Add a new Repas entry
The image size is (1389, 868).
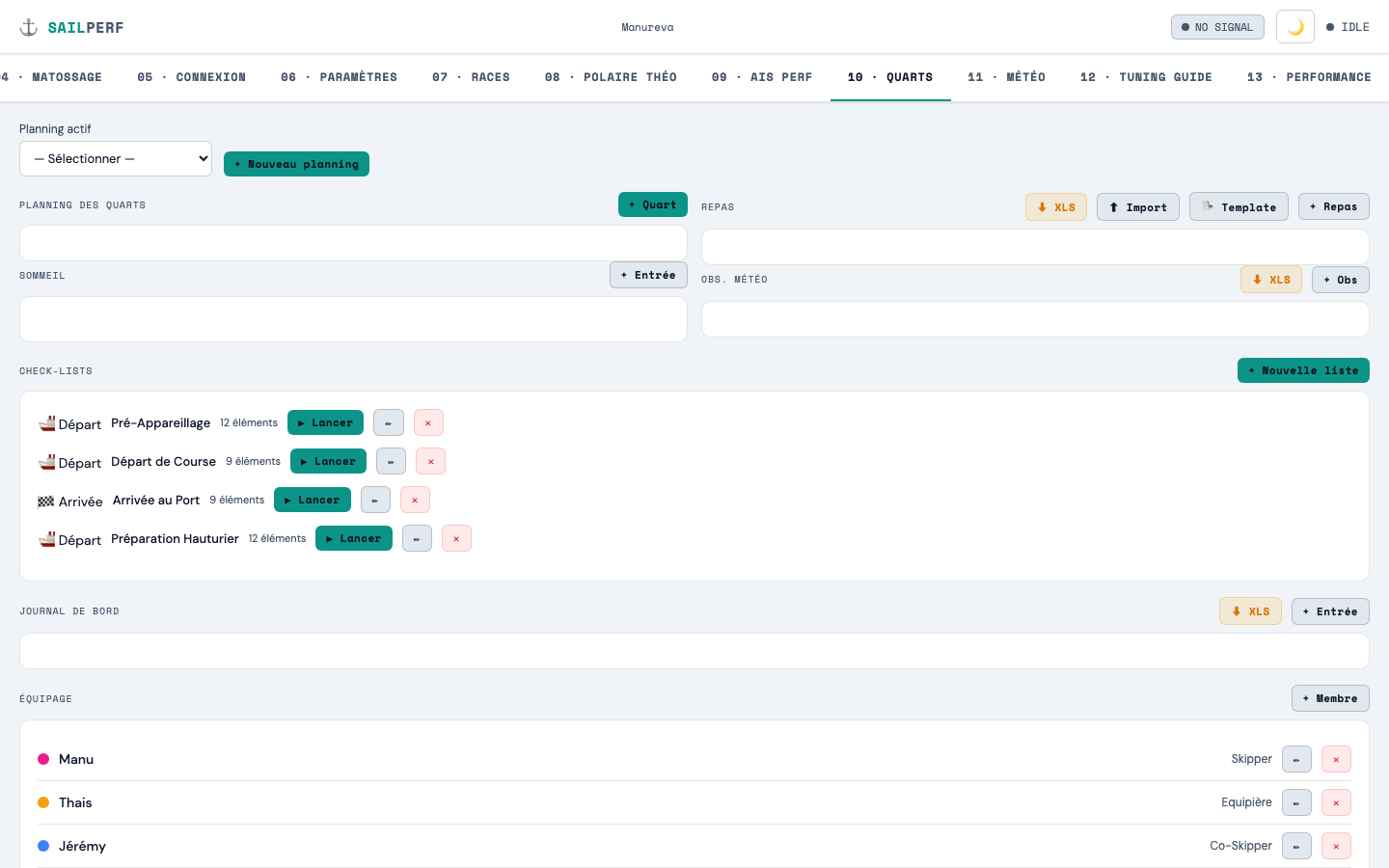tap(1334, 206)
